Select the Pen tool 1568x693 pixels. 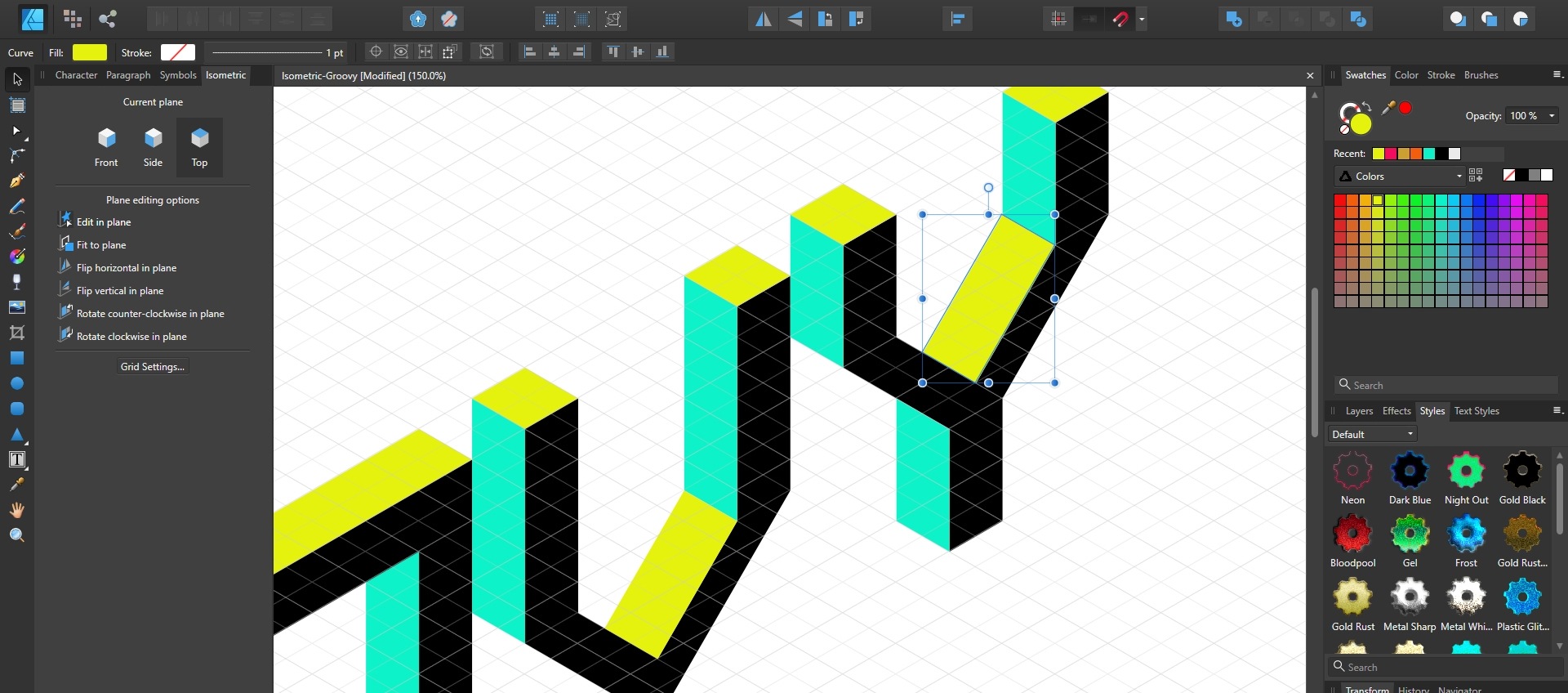pos(17,181)
